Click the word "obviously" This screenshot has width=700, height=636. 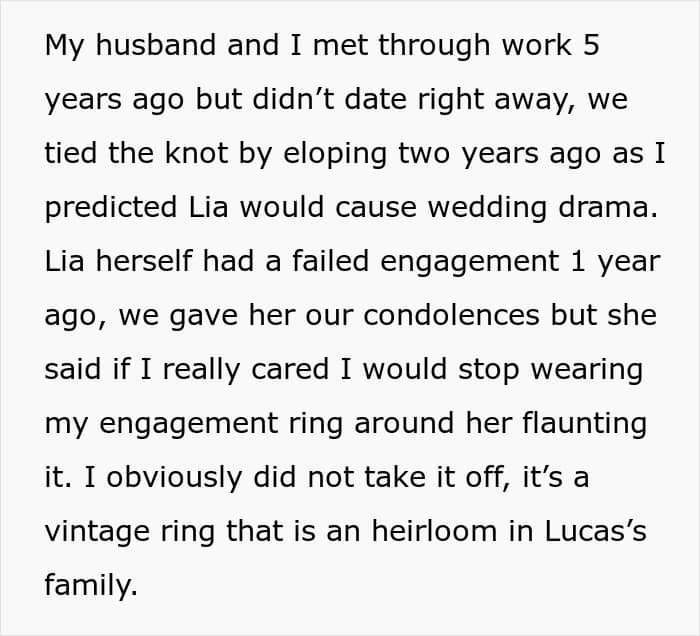click(x=174, y=478)
